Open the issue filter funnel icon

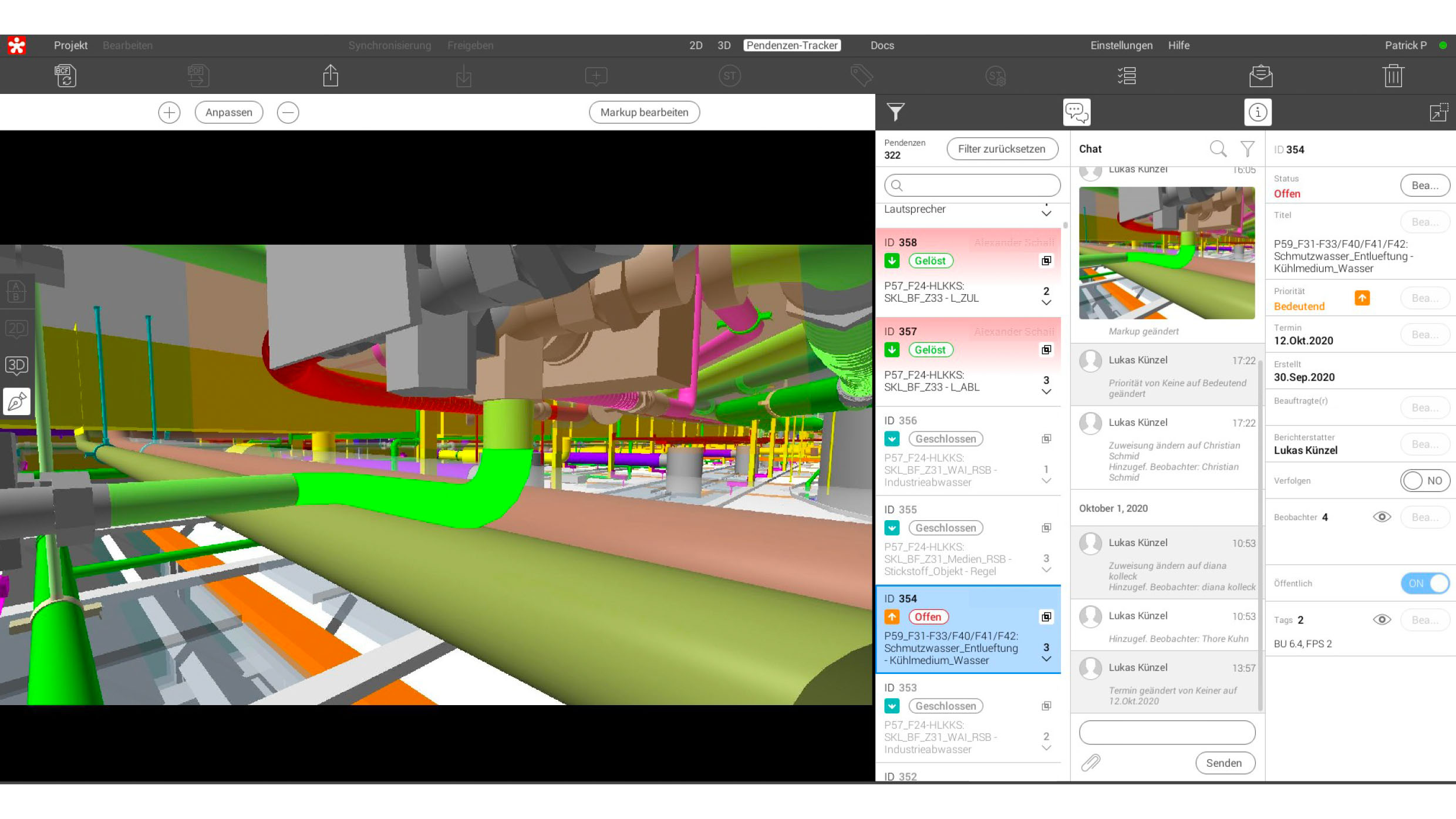coord(895,112)
